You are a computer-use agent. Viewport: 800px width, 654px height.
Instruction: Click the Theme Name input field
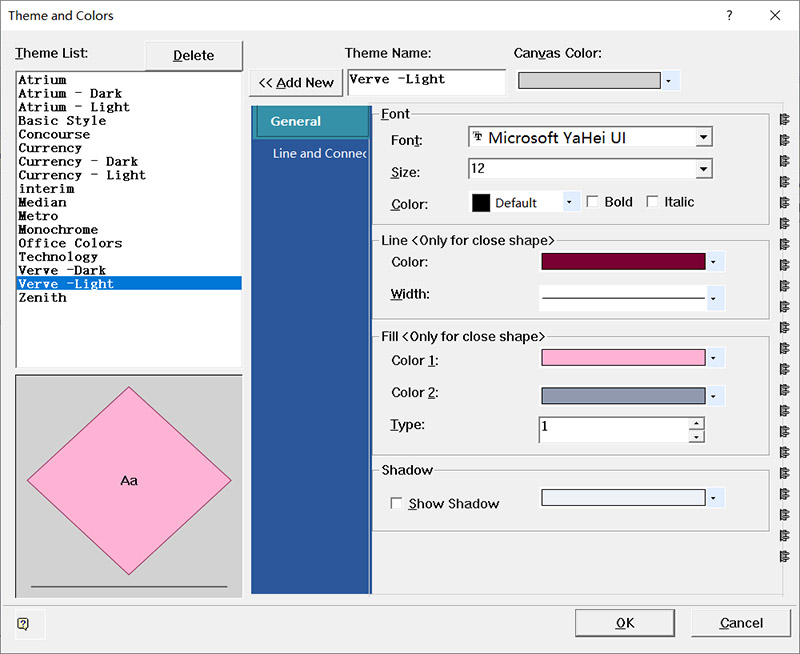pyautogui.click(x=427, y=82)
